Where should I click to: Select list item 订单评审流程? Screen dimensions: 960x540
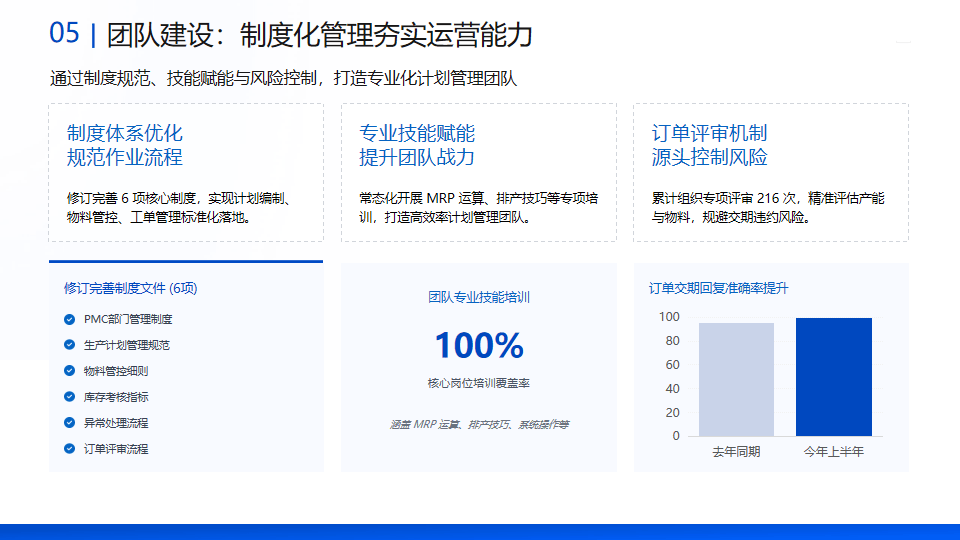[x=116, y=449]
